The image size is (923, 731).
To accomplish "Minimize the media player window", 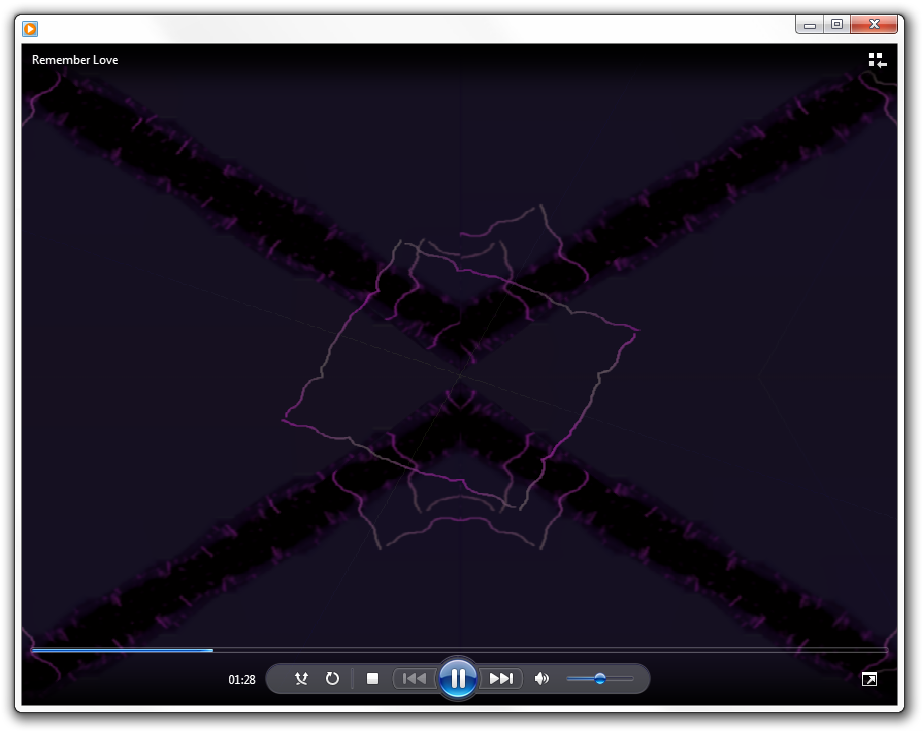I will coord(809,25).
